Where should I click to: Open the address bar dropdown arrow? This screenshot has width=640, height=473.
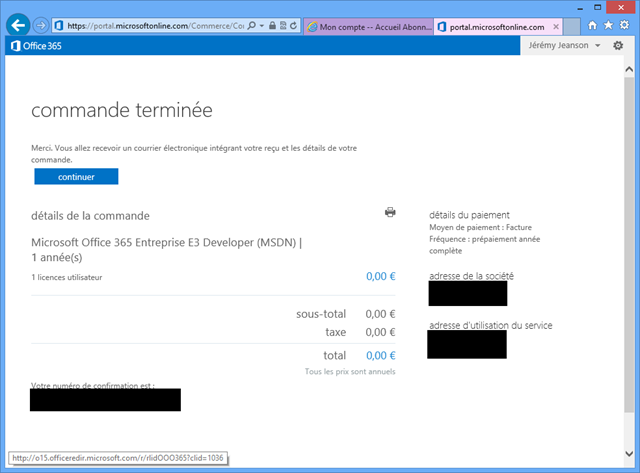[262, 26]
